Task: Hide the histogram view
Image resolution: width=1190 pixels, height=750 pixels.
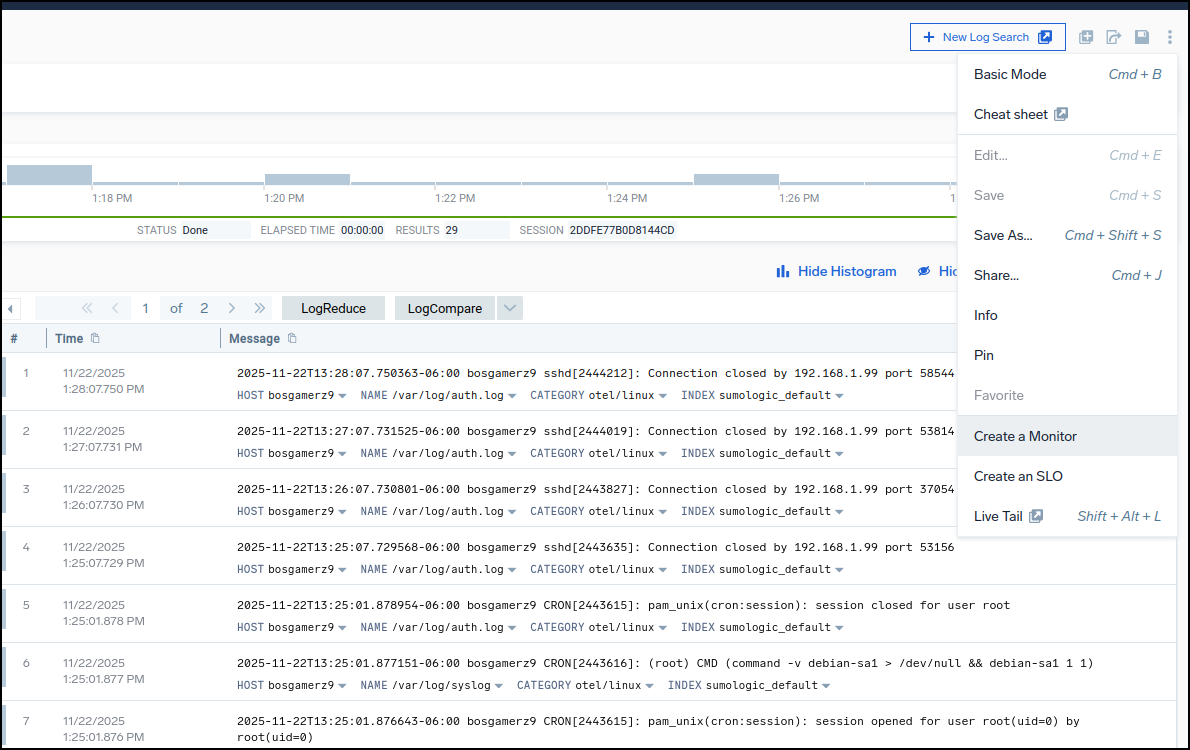Action: click(836, 271)
